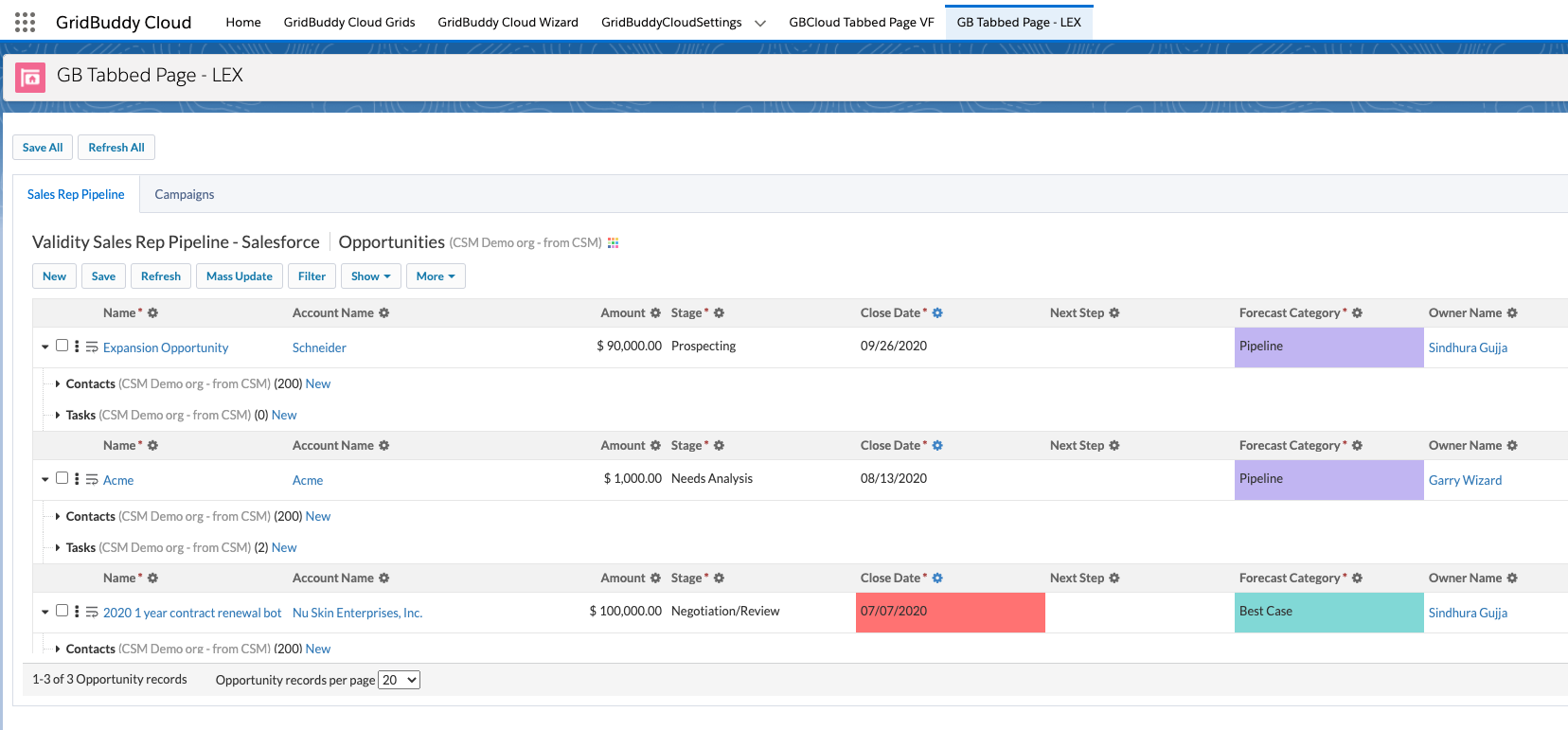Open Amount column gear above $ 1,000.00
Image resolution: width=1568 pixels, height=730 pixels.
(x=655, y=446)
